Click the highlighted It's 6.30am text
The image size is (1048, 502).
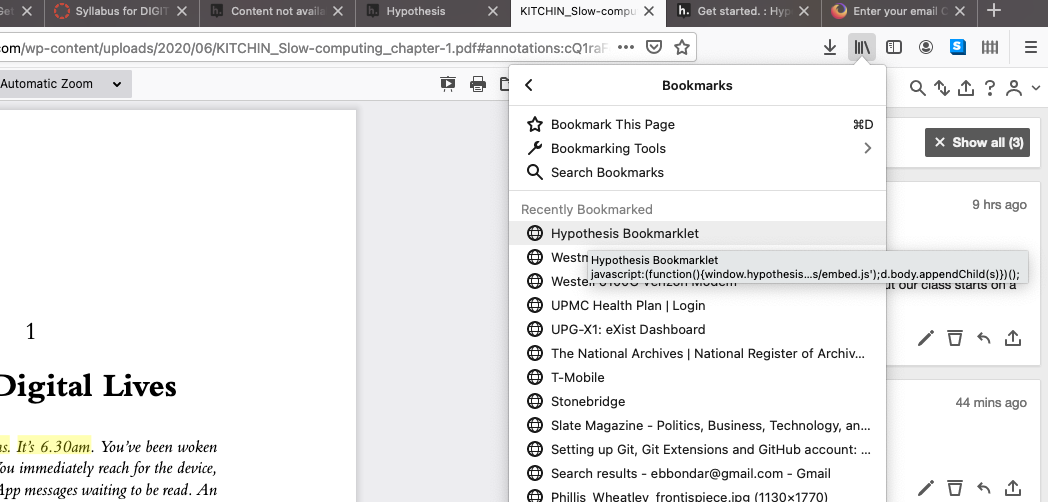54,446
